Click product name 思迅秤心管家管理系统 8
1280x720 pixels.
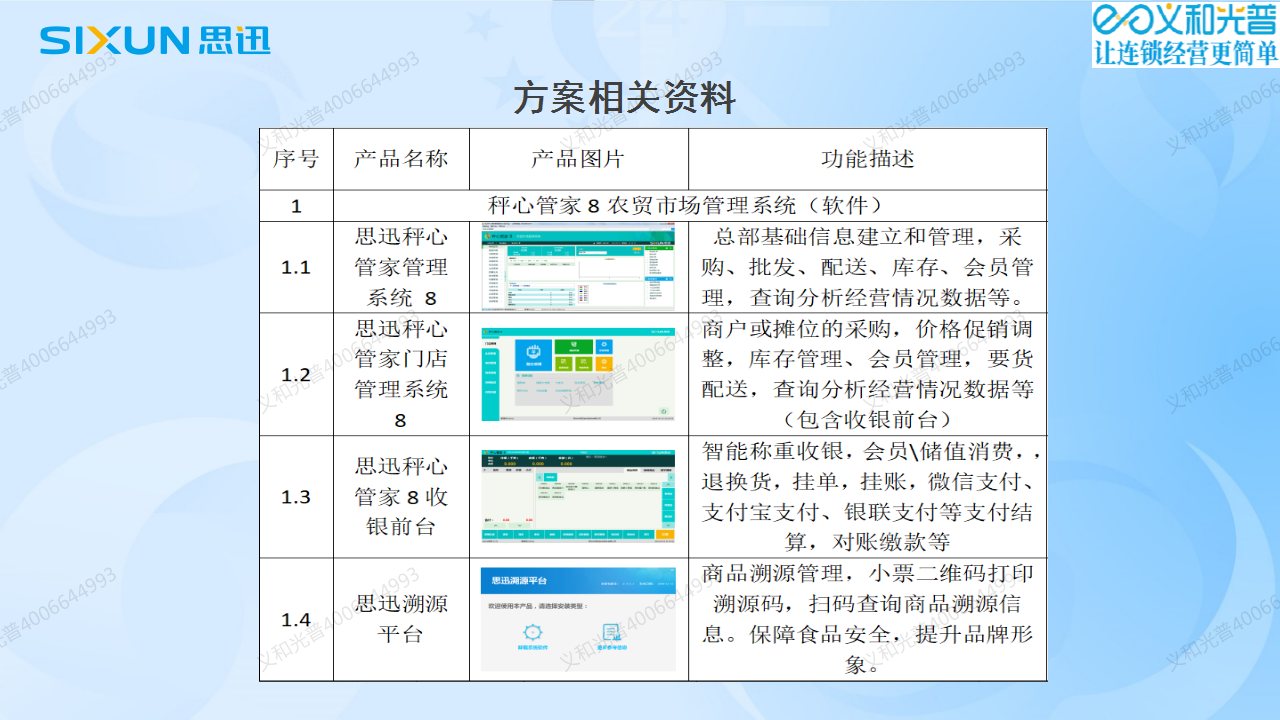(401, 267)
